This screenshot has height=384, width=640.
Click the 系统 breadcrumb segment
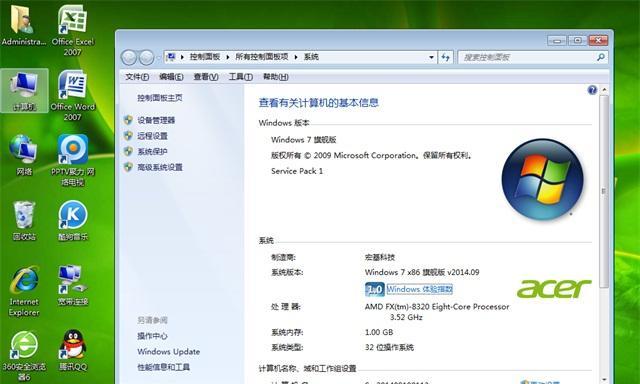[311, 57]
